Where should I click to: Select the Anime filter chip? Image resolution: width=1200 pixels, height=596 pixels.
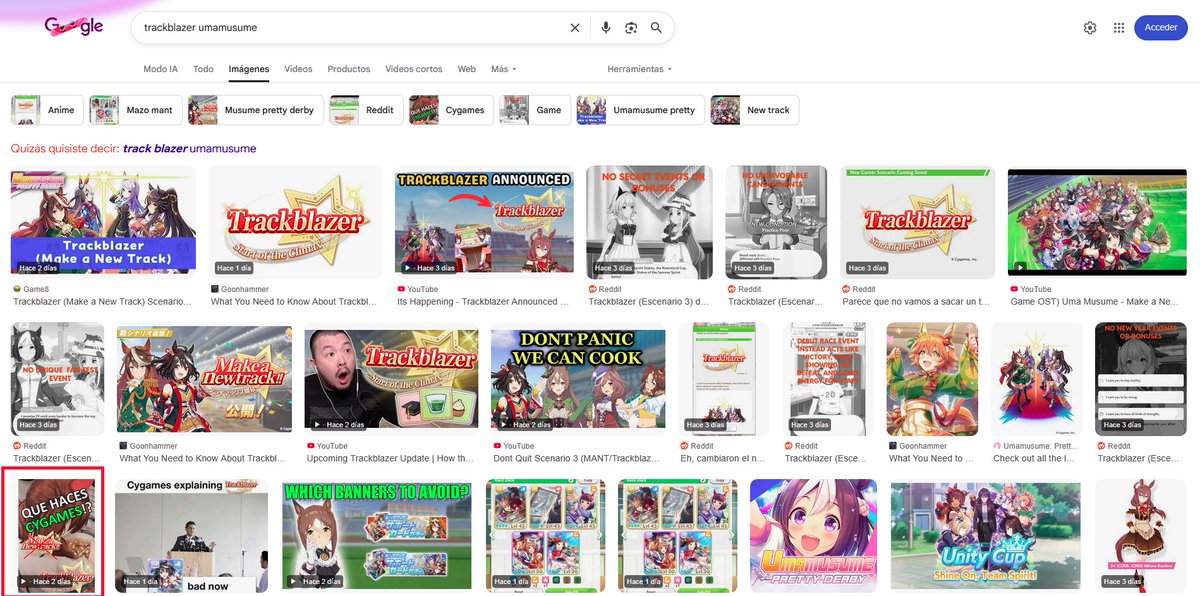46,110
